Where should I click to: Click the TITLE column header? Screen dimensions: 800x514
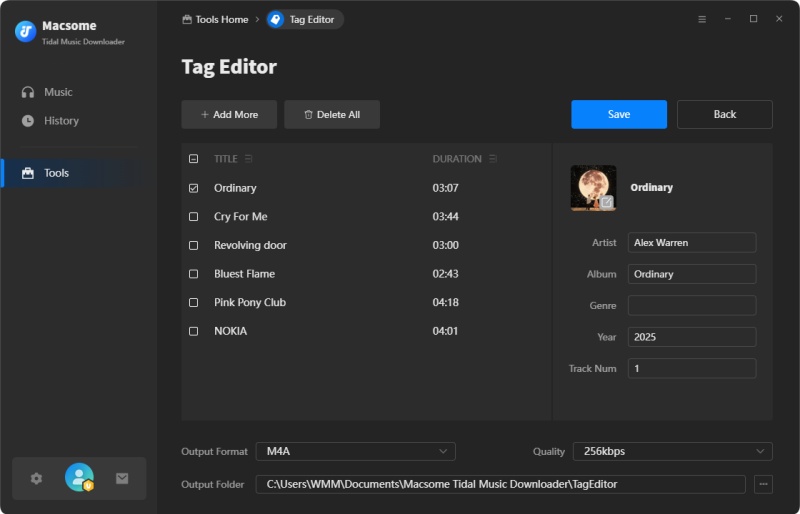[226, 159]
